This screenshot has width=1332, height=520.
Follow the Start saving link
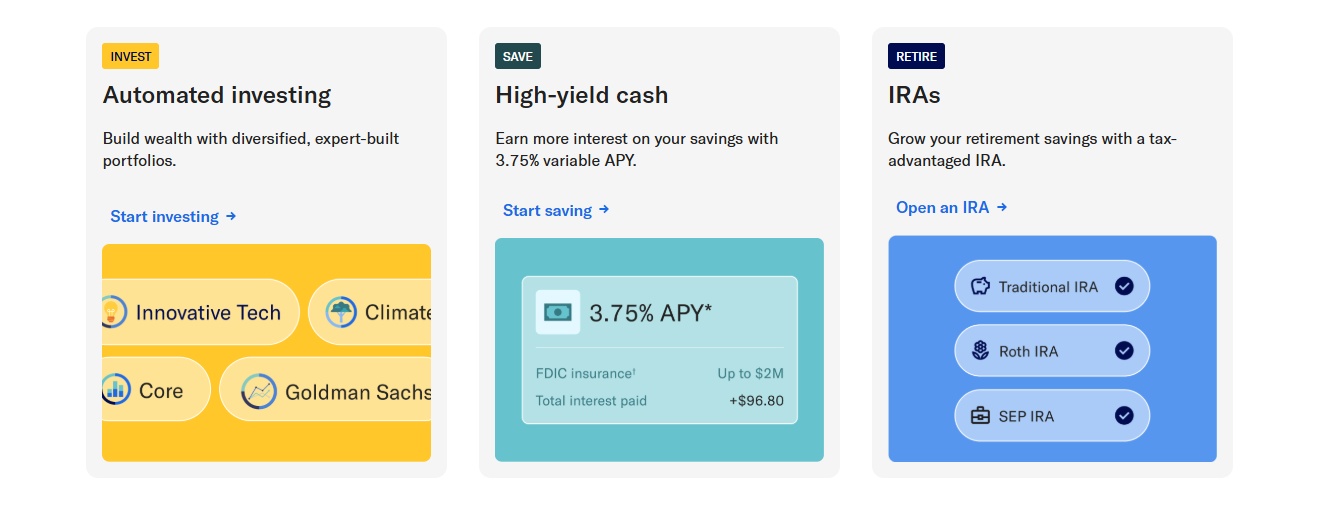pos(556,210)
